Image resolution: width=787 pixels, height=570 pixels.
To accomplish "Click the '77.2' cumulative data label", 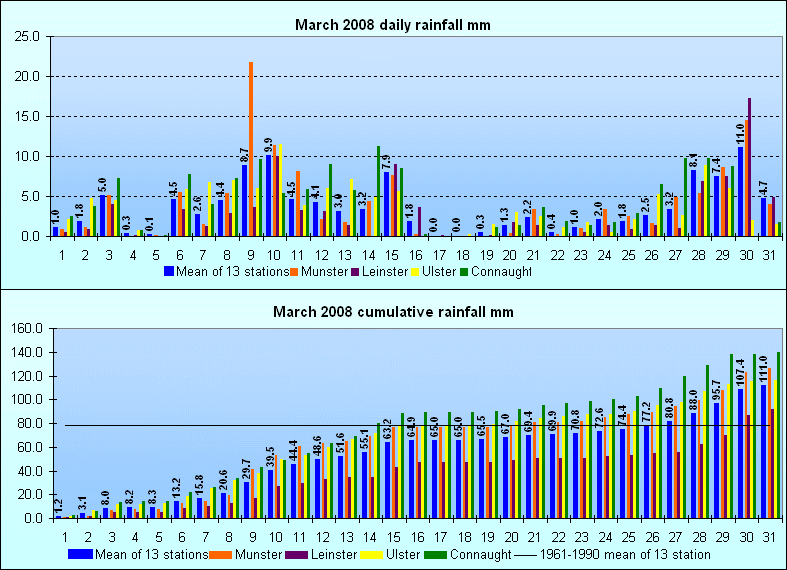I will pyautogui.click(x=646, y=413).
